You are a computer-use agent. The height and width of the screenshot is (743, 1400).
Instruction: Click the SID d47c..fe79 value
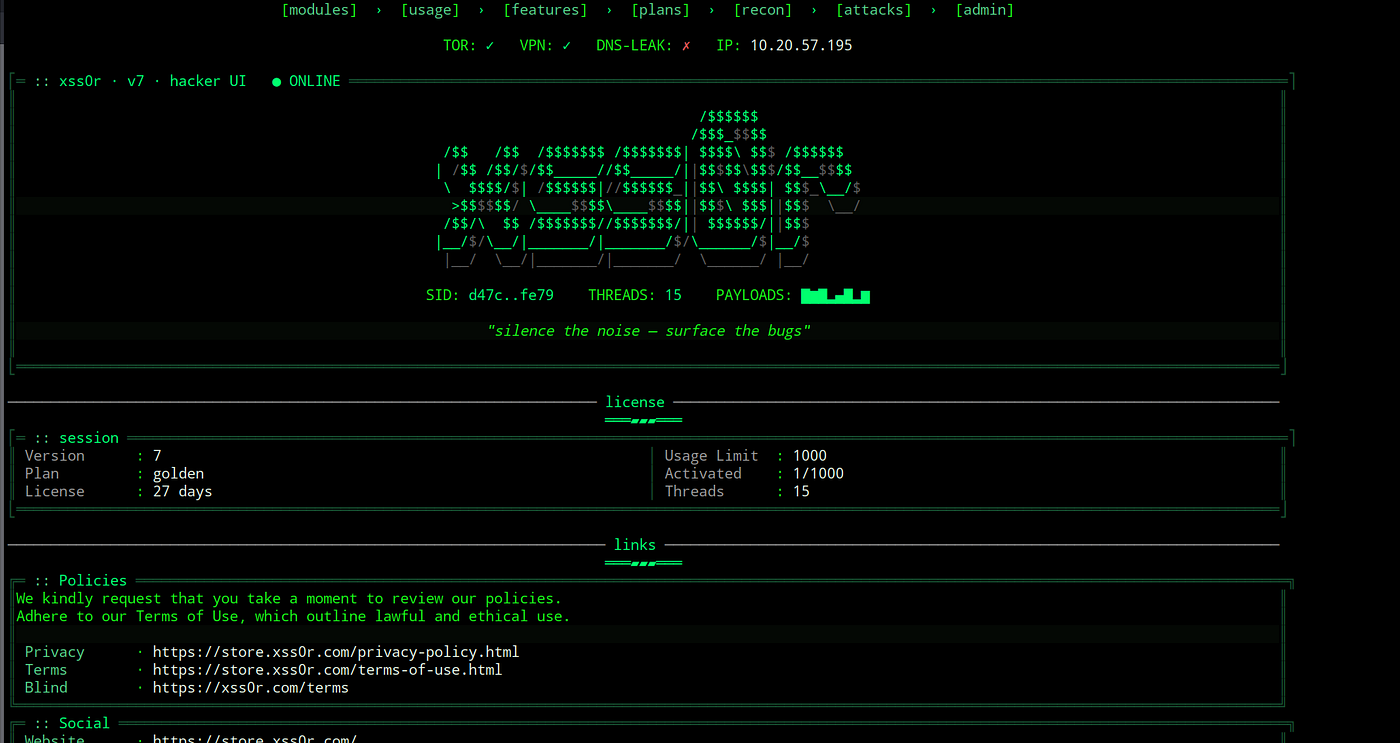(511, 295)
